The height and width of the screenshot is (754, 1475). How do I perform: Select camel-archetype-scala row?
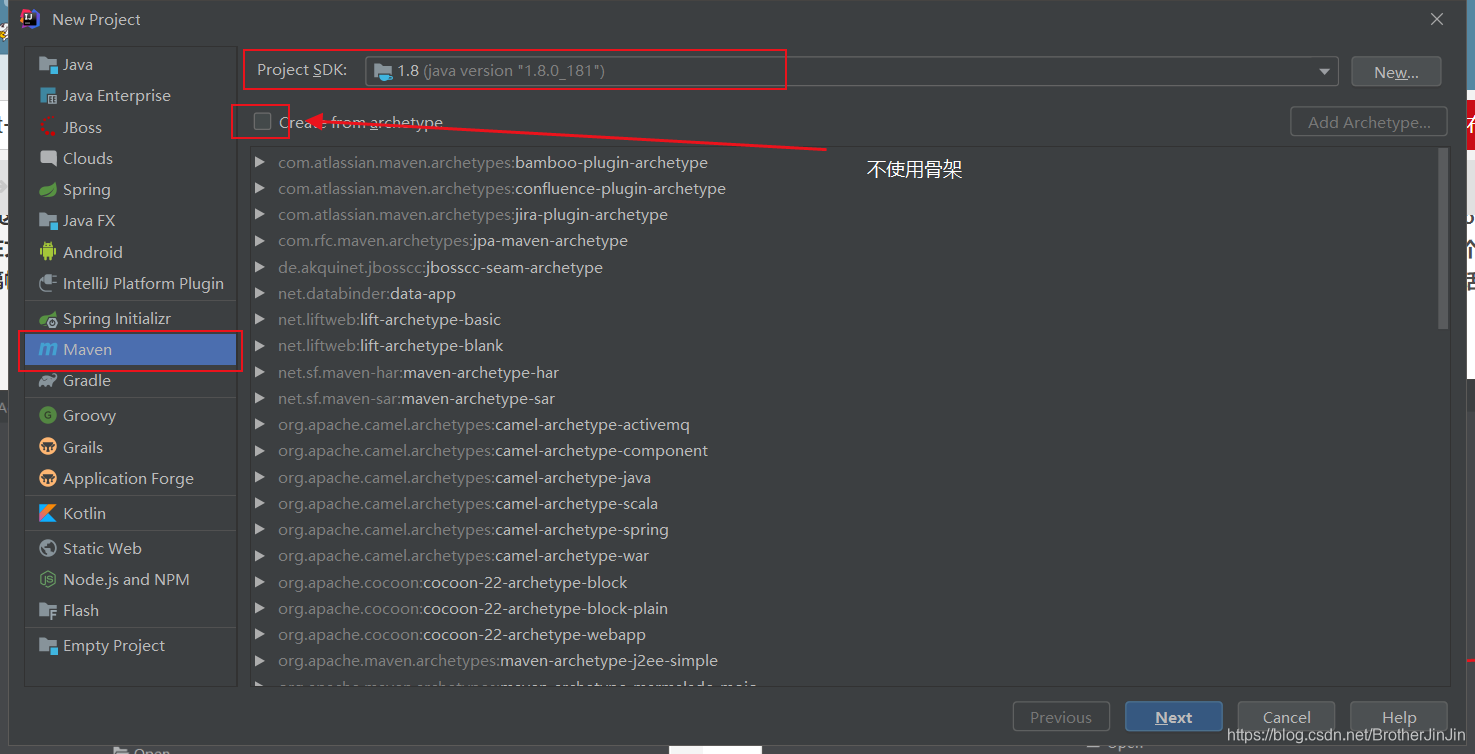point(844,503)
